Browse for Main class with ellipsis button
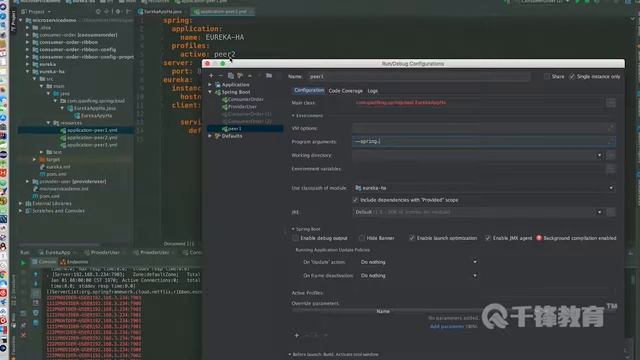Screen dimensions: 640x360 611,103
